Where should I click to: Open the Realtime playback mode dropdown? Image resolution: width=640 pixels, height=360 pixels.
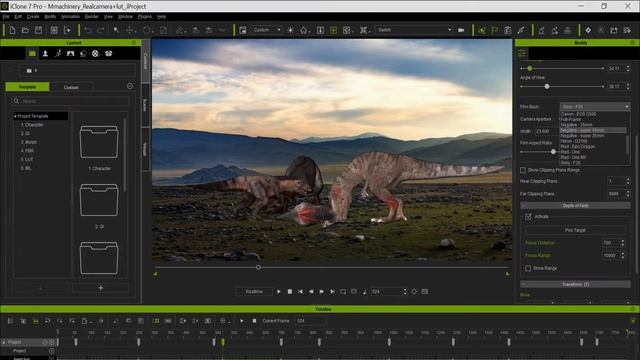tap(254, 291)
